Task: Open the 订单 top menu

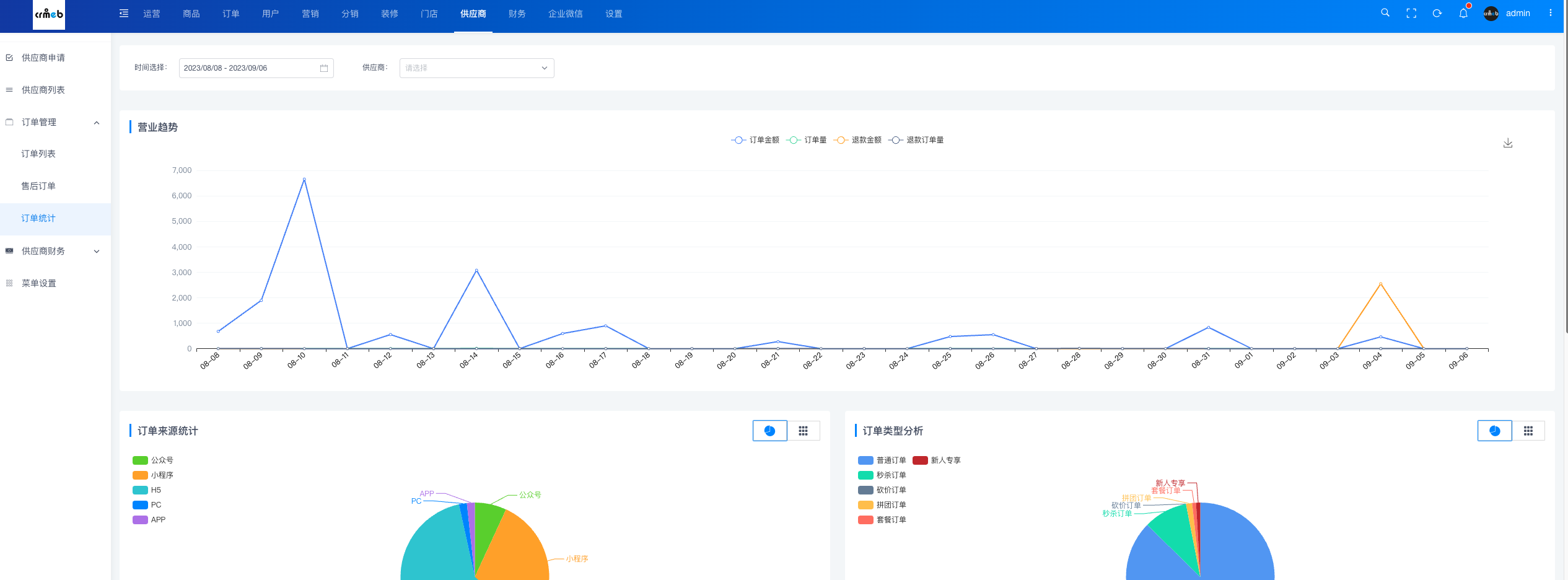Action: (231, 14)
